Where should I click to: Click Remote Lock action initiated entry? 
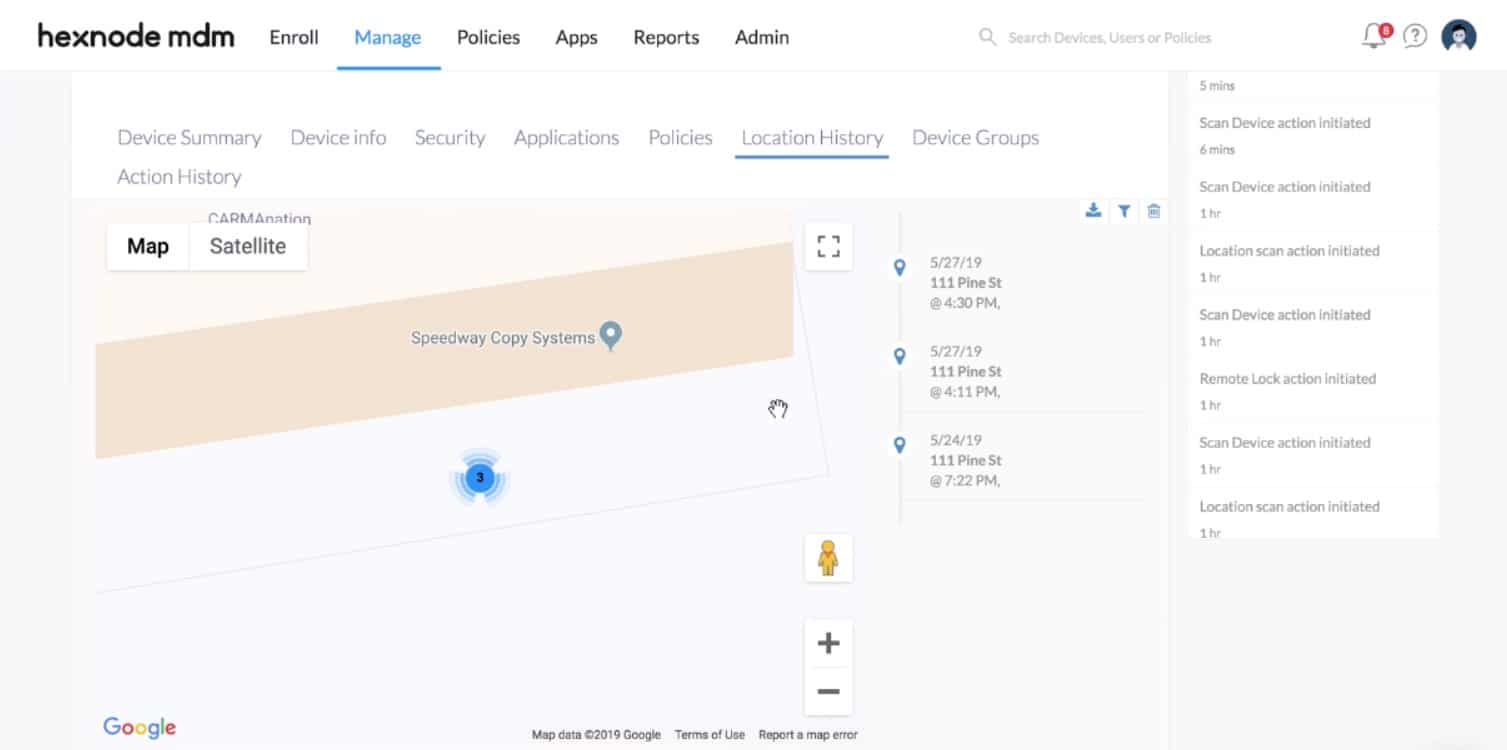(x=1313, y=391)
